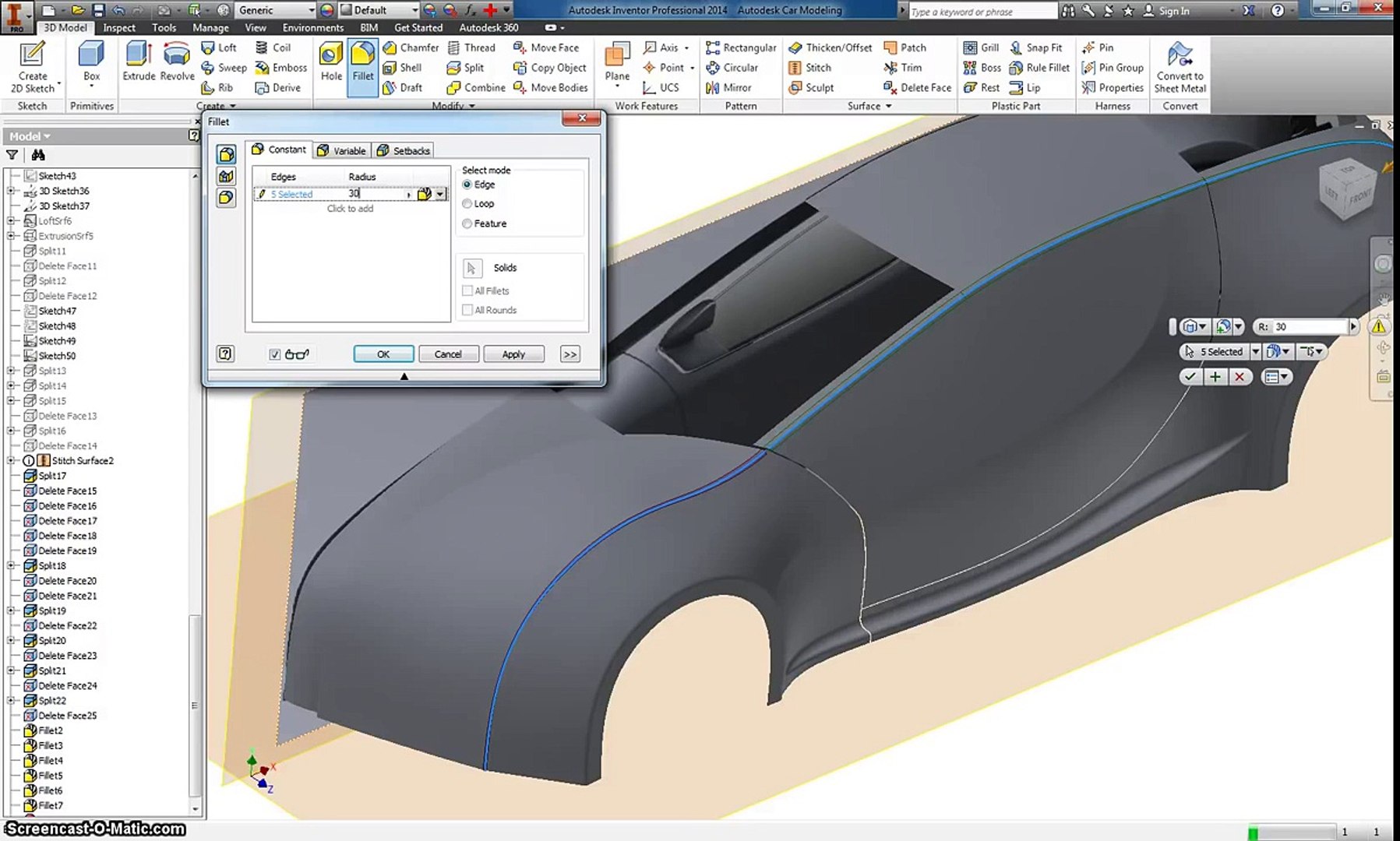Start Create 2D Sketch tool

(x=32, y=67)
